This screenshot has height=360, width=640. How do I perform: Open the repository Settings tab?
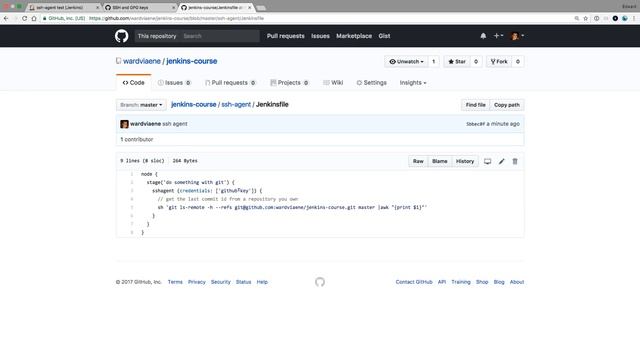pyautogui.click(x=371, y=83)
